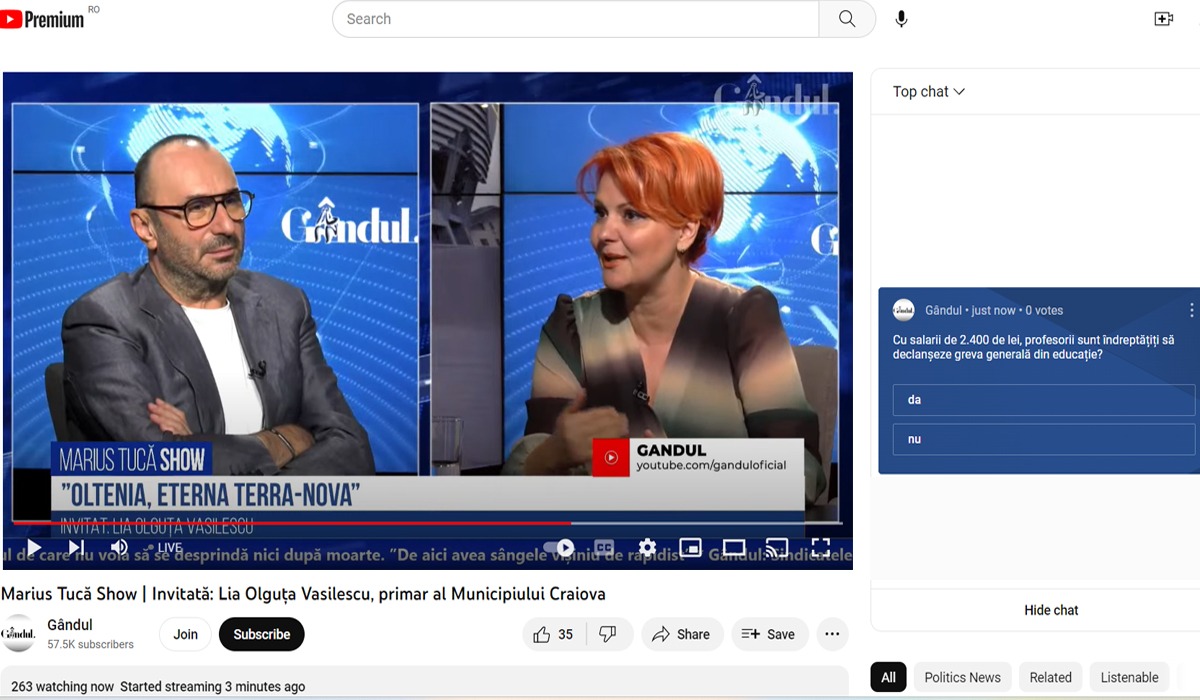This screenshot has height=700, width=1200.
Task: Cast video with Play on TV icon
Action: click(777, 547)
